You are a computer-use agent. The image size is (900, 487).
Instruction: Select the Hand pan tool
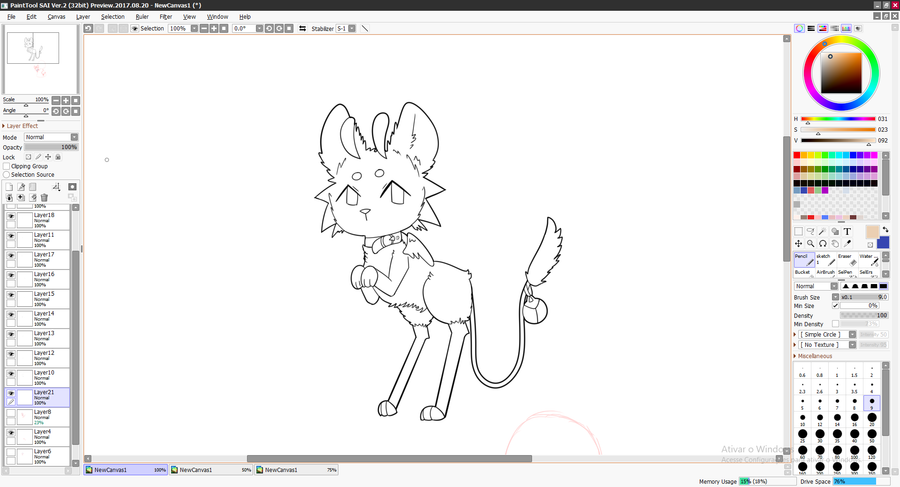click(x=835, y=244)
